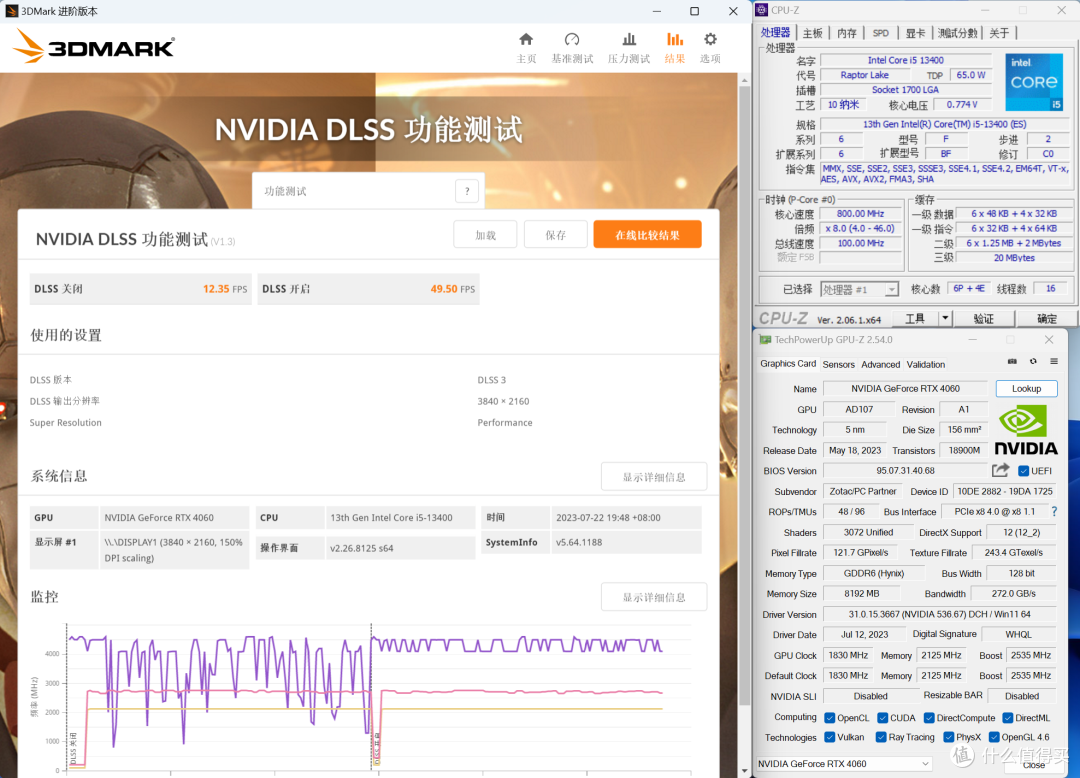Click Lookup button in GPU-Z
This screenshot has width=1080, height=778.
click(x=1026, y=388)
